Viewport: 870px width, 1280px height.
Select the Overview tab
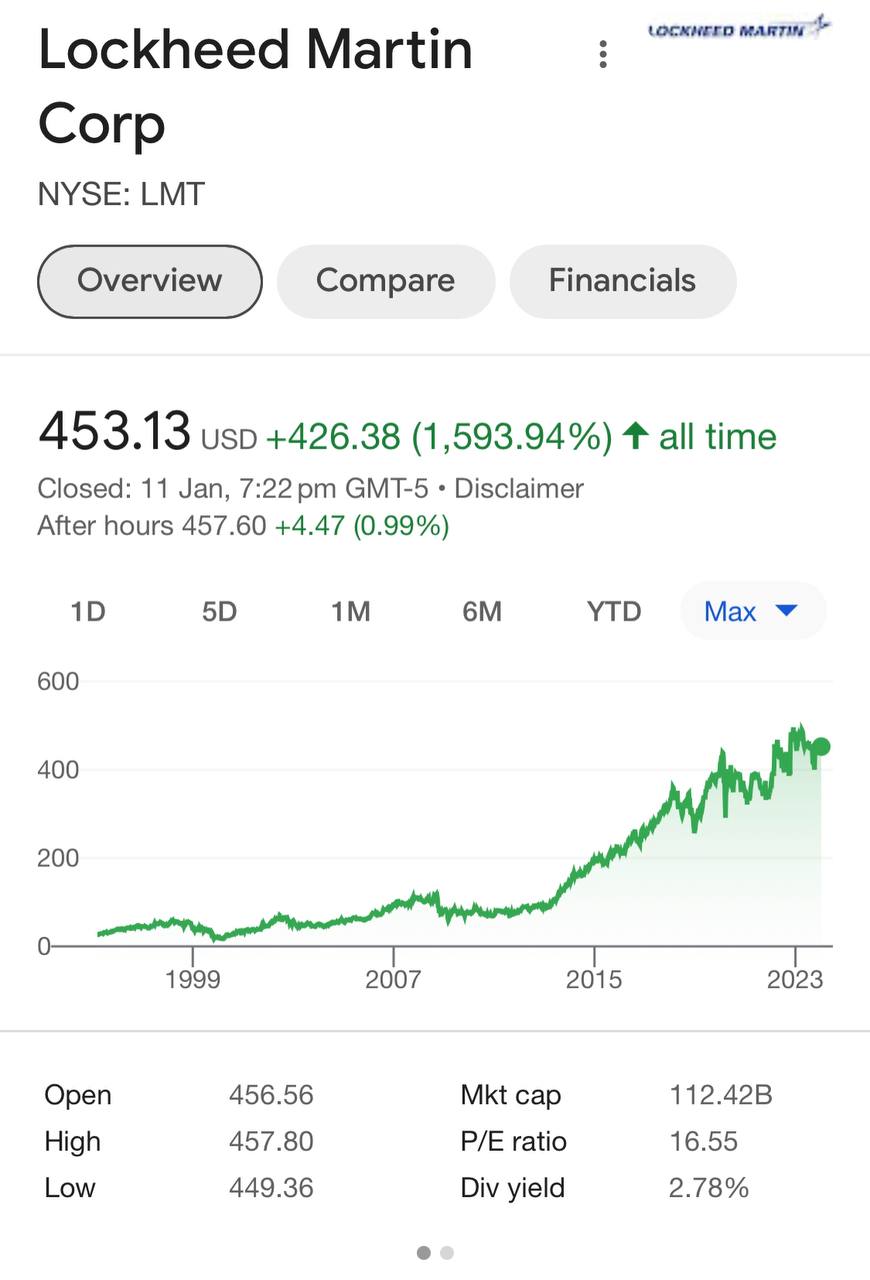[150, 281]
